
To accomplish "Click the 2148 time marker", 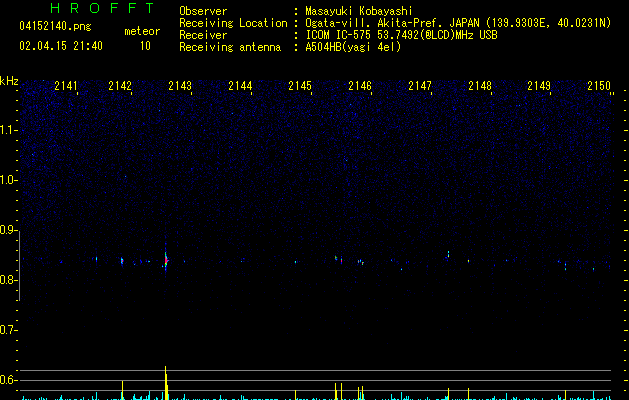I will coord(480,86).
